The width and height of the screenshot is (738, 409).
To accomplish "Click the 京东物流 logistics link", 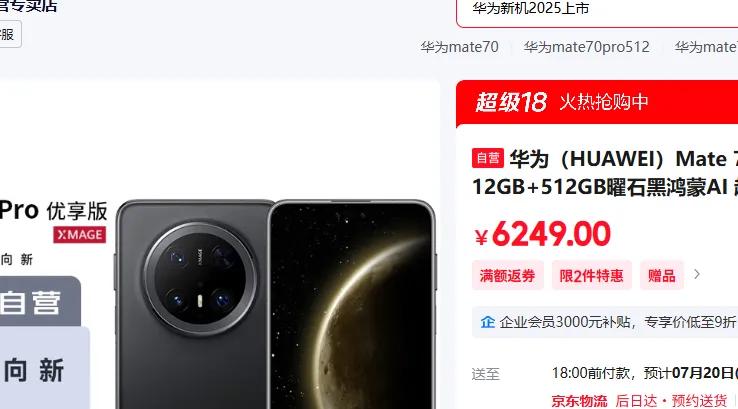I will (579, 401).
